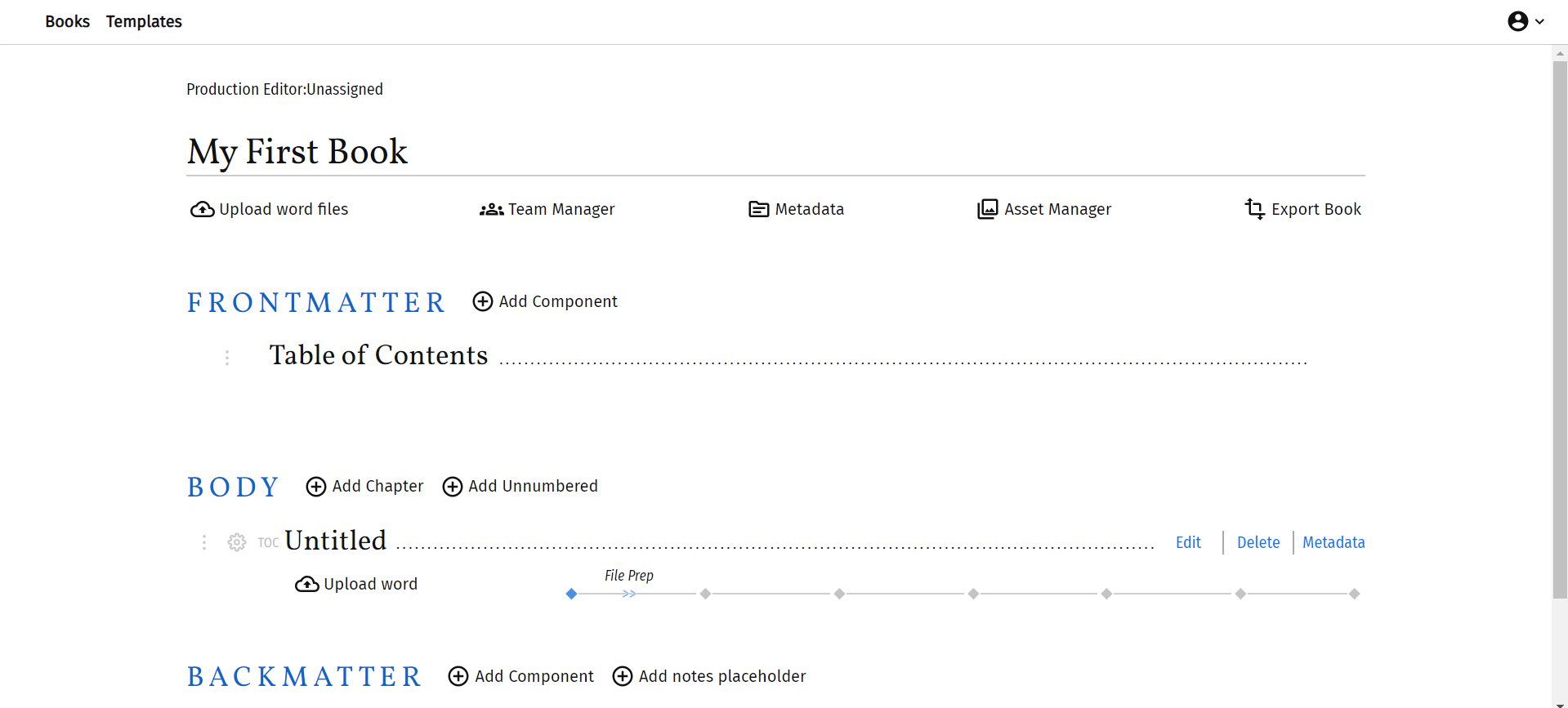Click the book Metadata folder icon
This screenshot has width=1568, height=708.
pyautogui.click(x=758, y=210)
